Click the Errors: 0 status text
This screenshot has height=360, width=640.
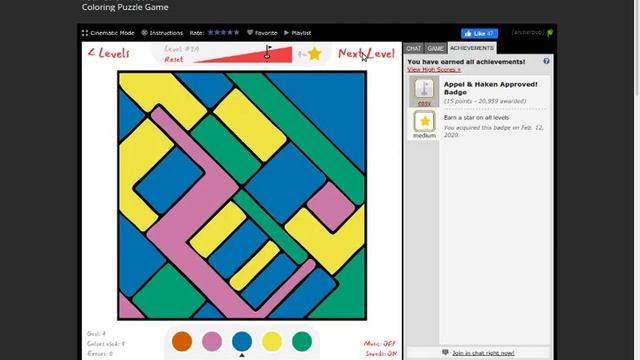point(100,353)
